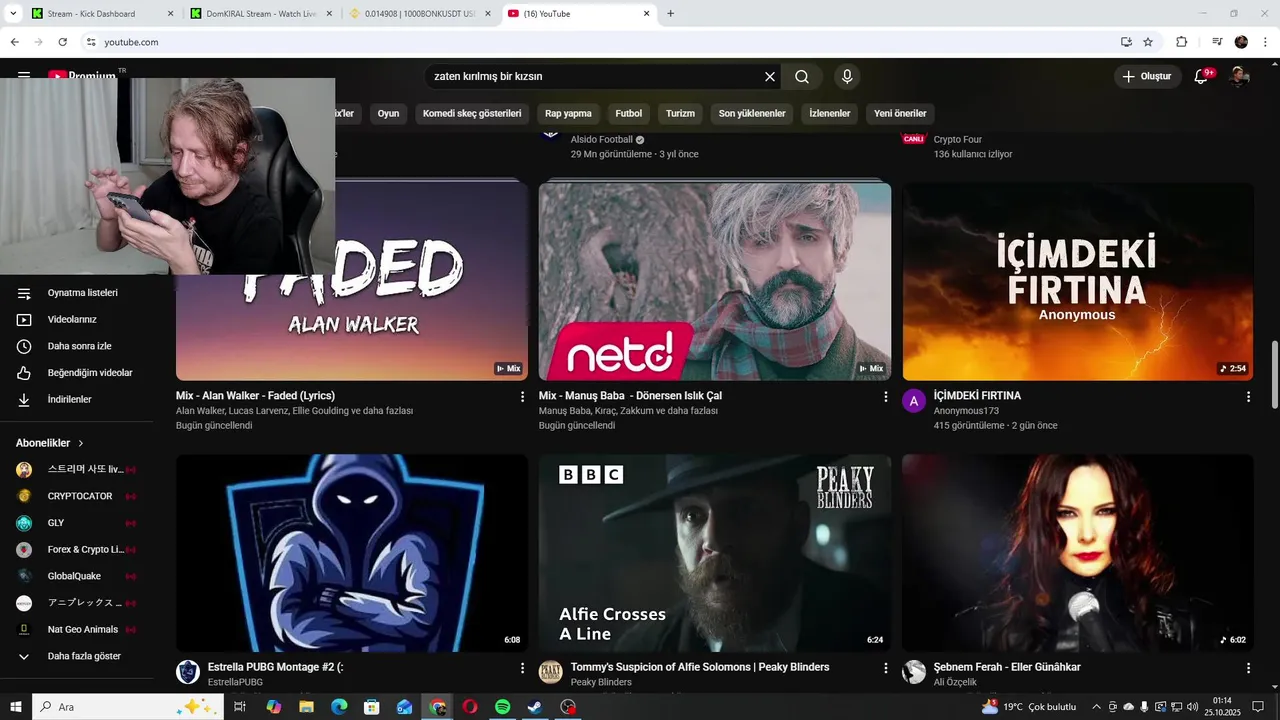Select the Yeni öneriler chip
The width and height of the screenshot is (1280, 720).
pos(900,113)
